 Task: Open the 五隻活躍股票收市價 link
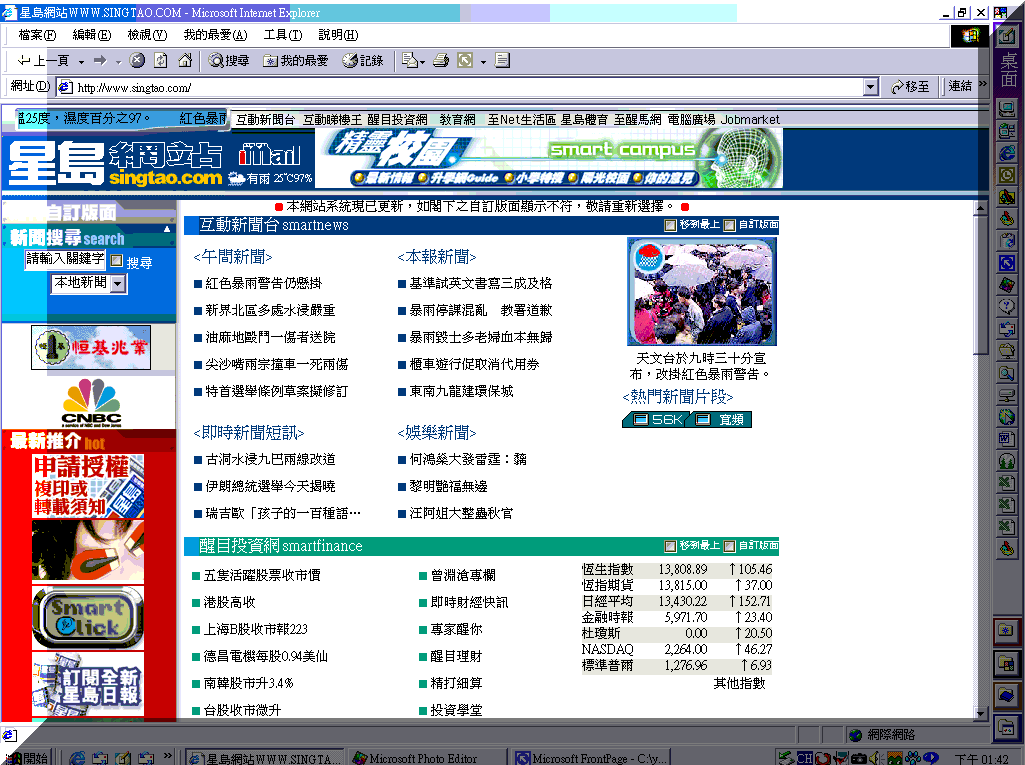262,575
